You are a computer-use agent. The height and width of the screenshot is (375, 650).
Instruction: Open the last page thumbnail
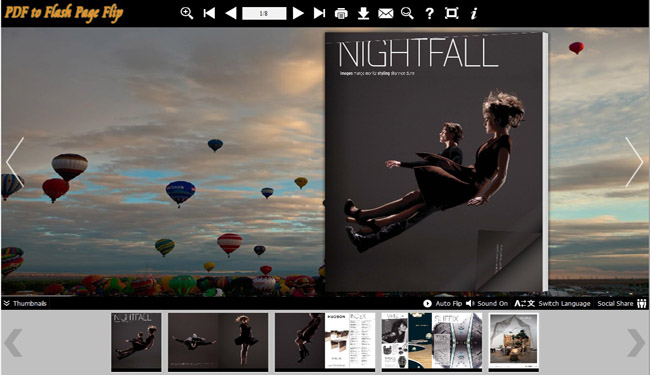[514, 342]
